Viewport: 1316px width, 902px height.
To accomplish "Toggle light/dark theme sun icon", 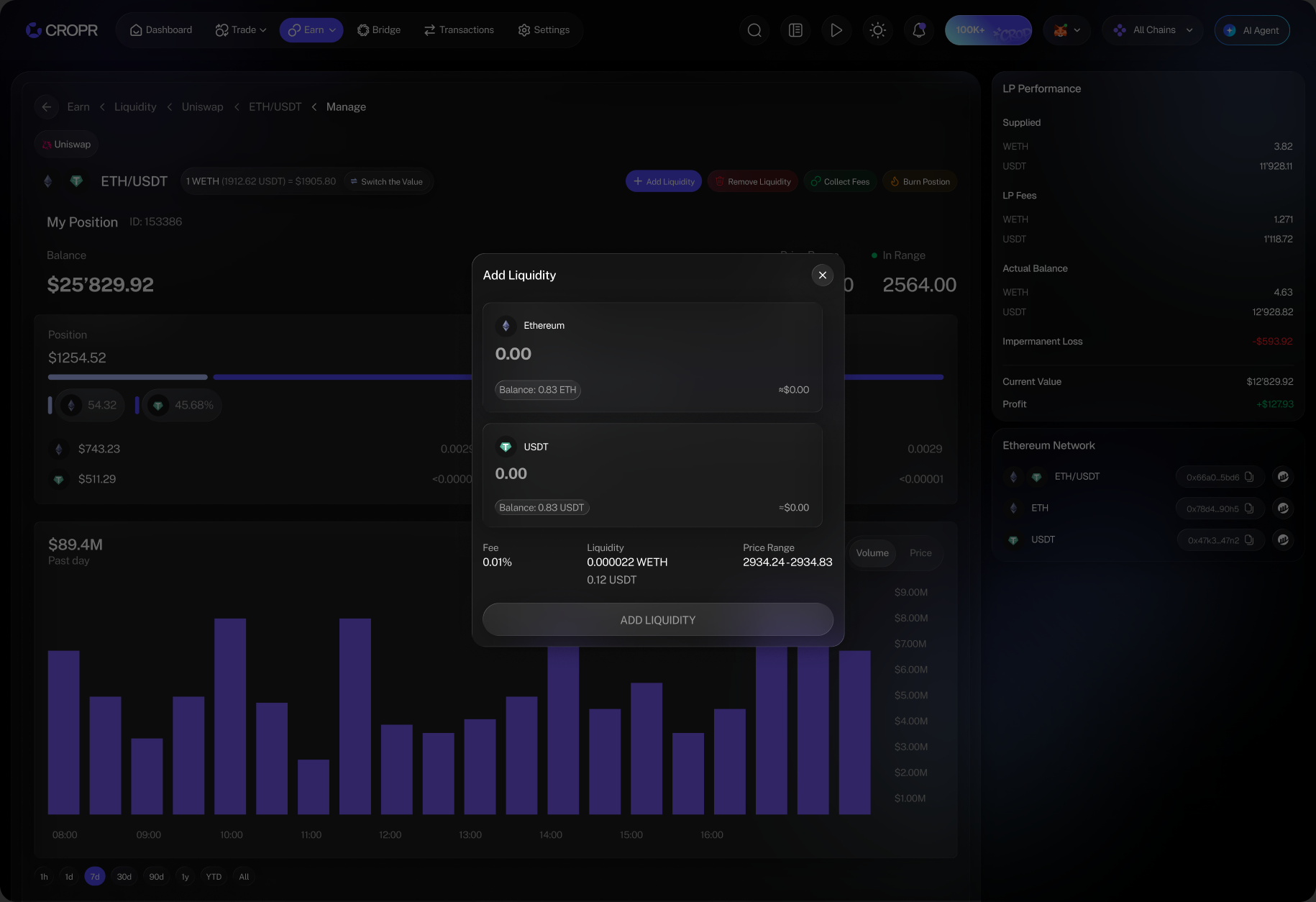I will click(x=877, y=30).
